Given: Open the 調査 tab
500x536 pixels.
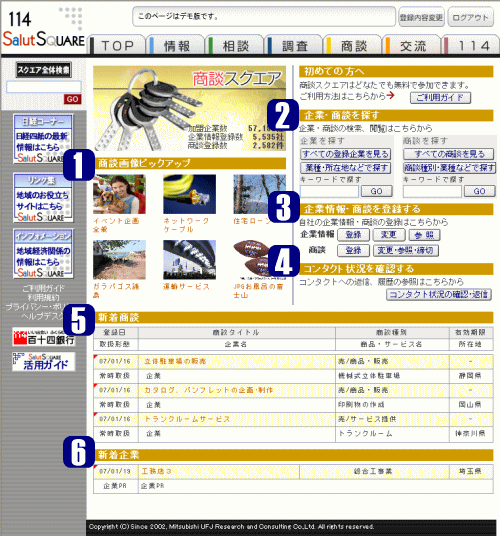Looking at the screenshot, I should (294, 45).
